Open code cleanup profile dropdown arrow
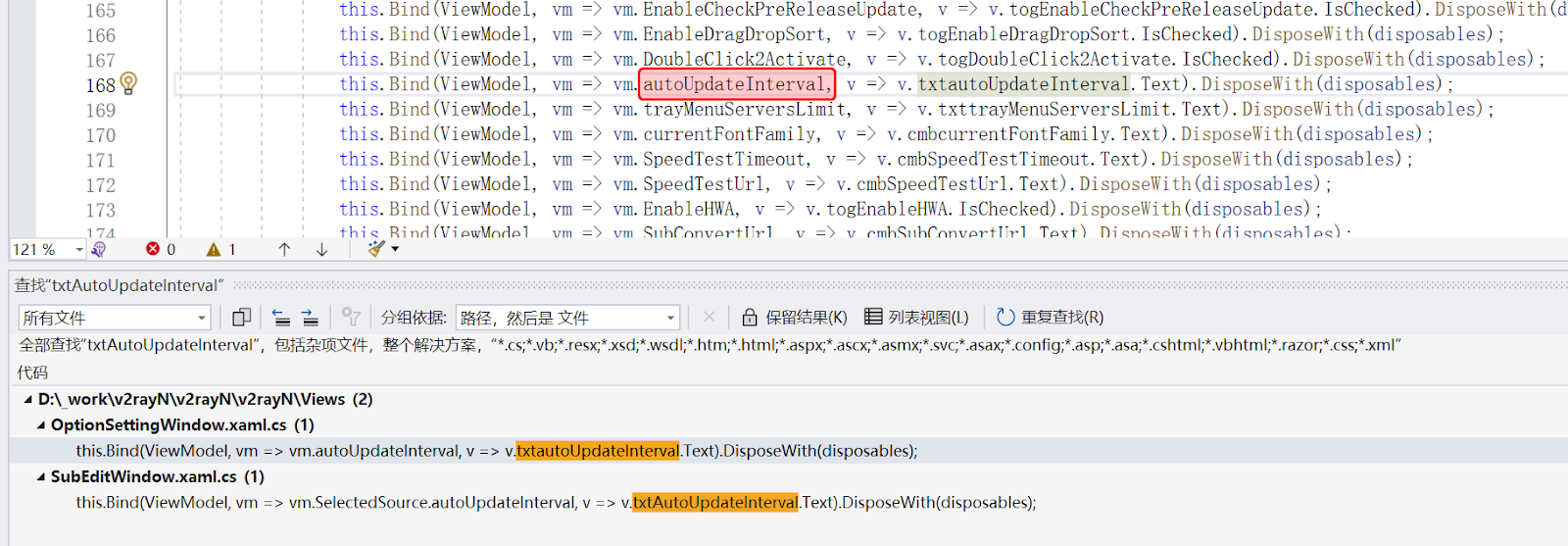Image resolution: width=1568 pixels, height=546 pixels. pos(395,250)
